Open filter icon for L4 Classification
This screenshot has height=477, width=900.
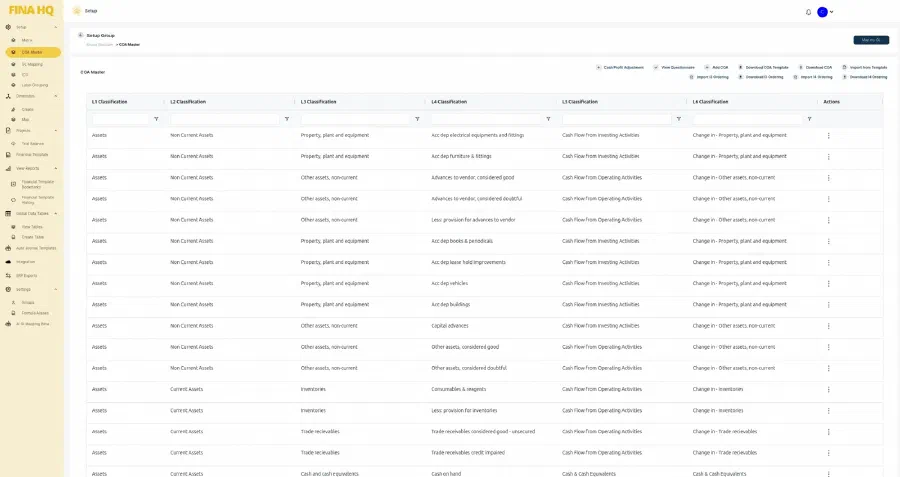click(x=548, y=119)
